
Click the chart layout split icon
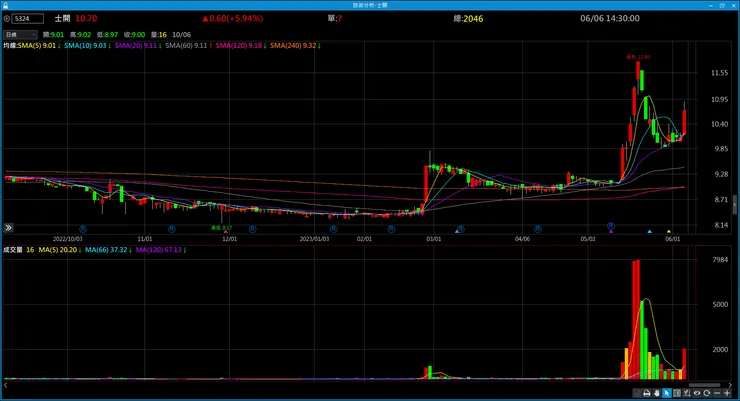pos(677,393)
